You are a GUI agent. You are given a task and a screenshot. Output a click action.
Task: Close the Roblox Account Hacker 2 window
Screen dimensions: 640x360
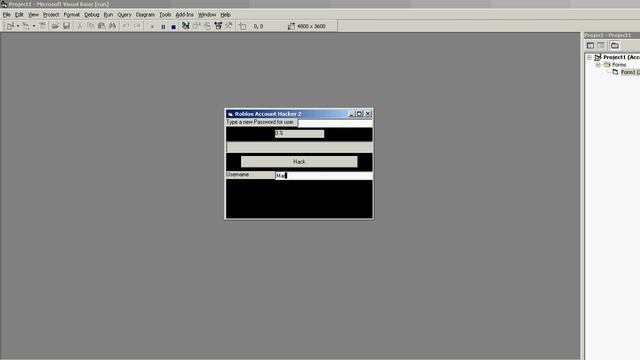368,114
